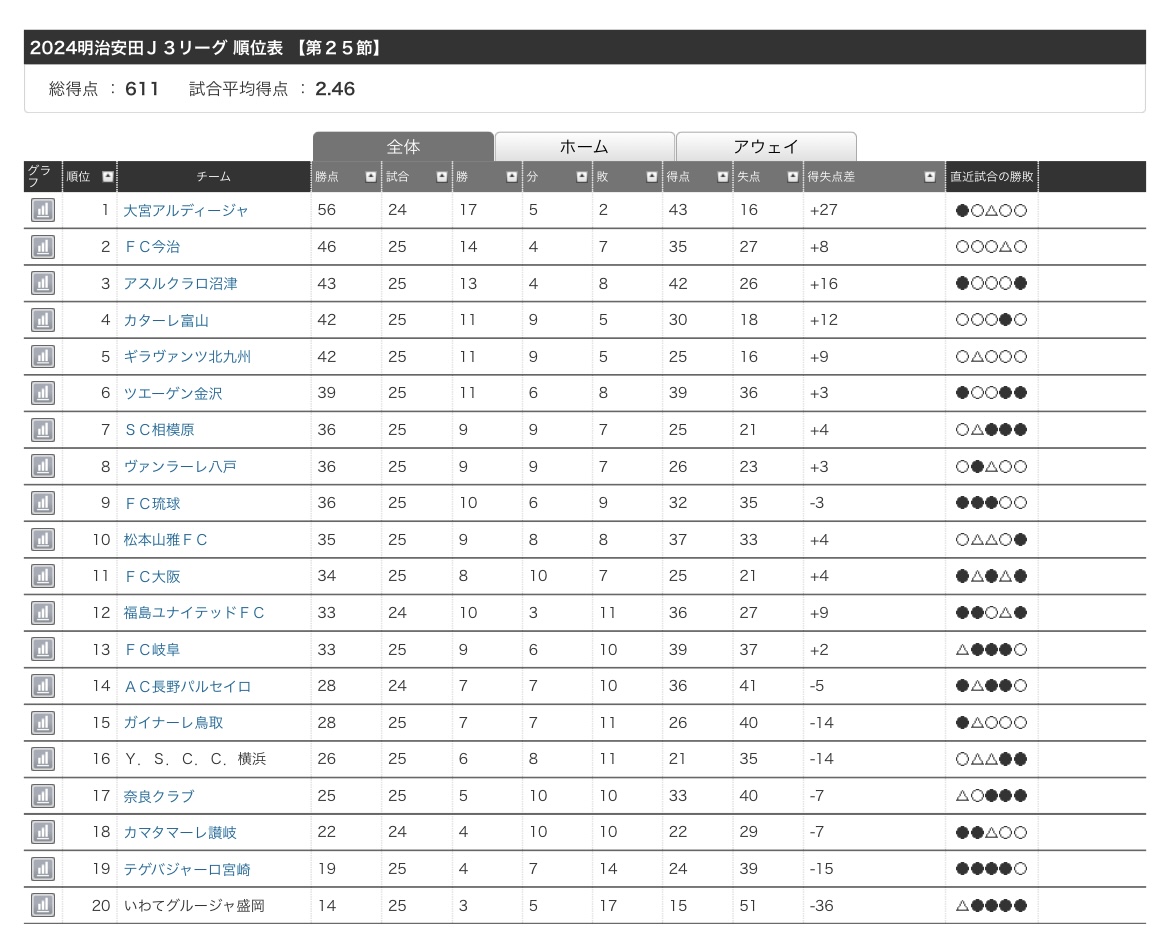This screenshot has height=937, width=1170.
Task: Open ギラヴァンツ北九州 team link
Action: [187, 357]
